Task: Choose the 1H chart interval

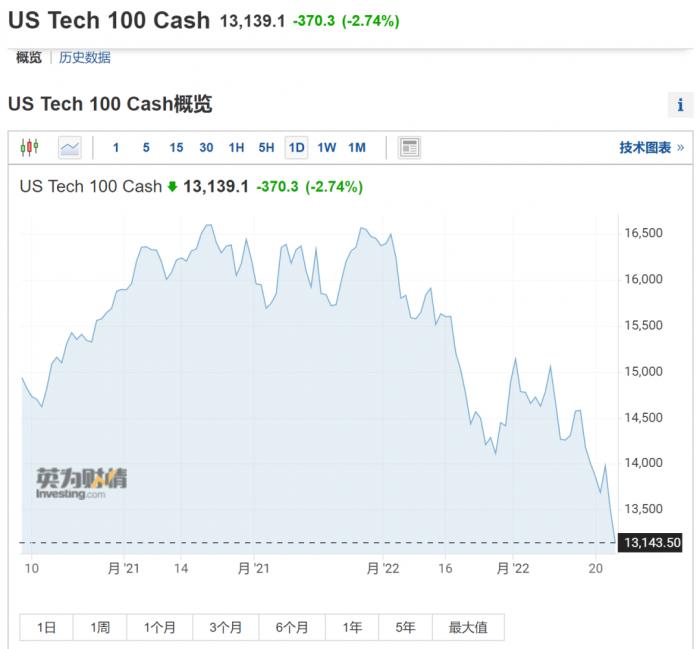Action: [236, 148]
